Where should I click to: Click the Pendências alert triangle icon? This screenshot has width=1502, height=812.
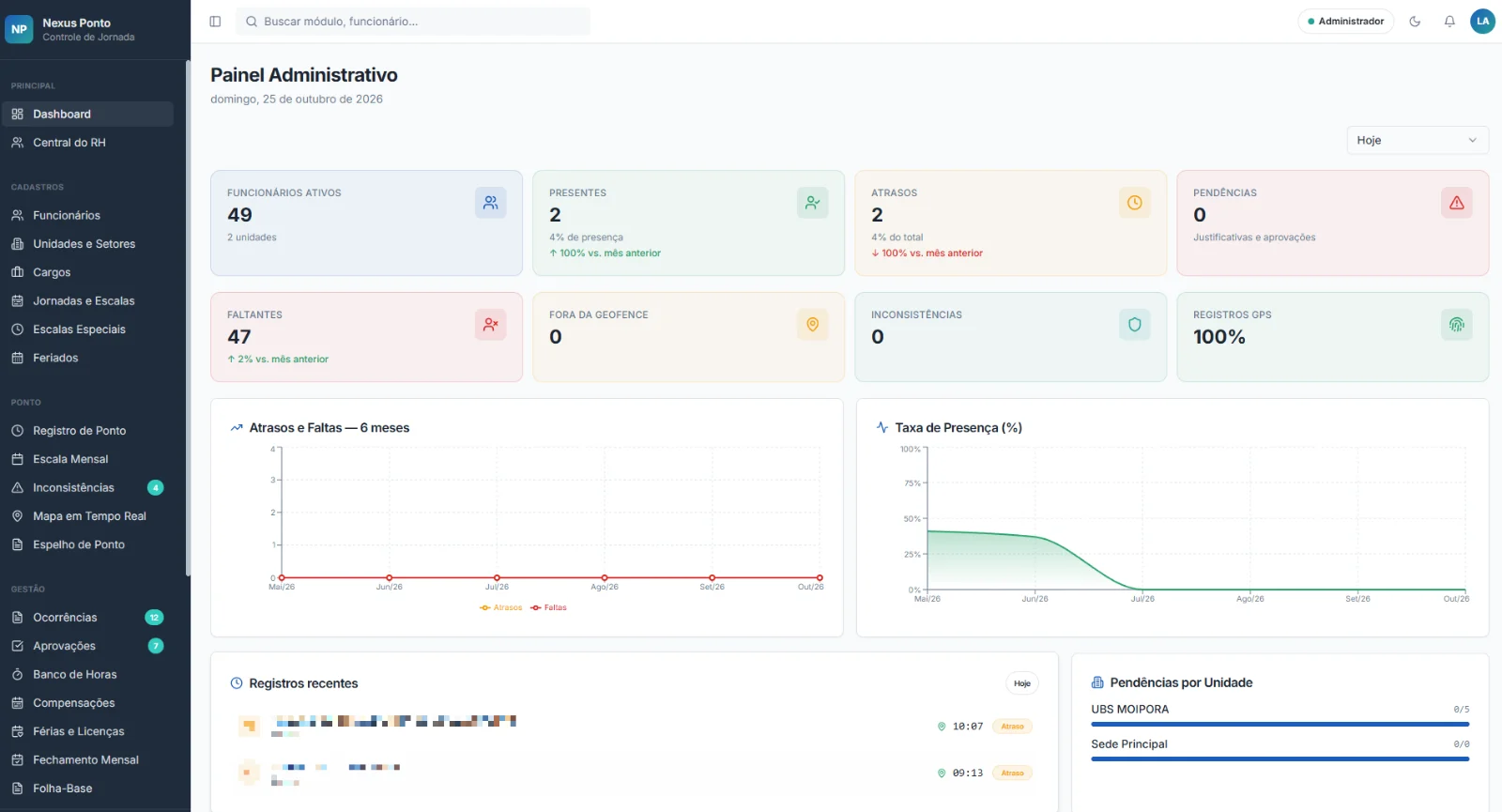(x=1457, y=203)
